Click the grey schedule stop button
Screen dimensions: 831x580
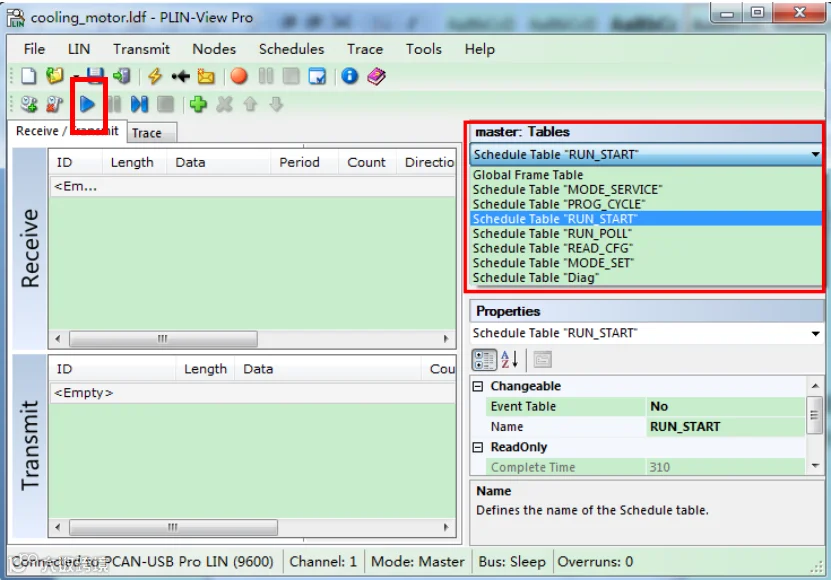tap(166, 104)
